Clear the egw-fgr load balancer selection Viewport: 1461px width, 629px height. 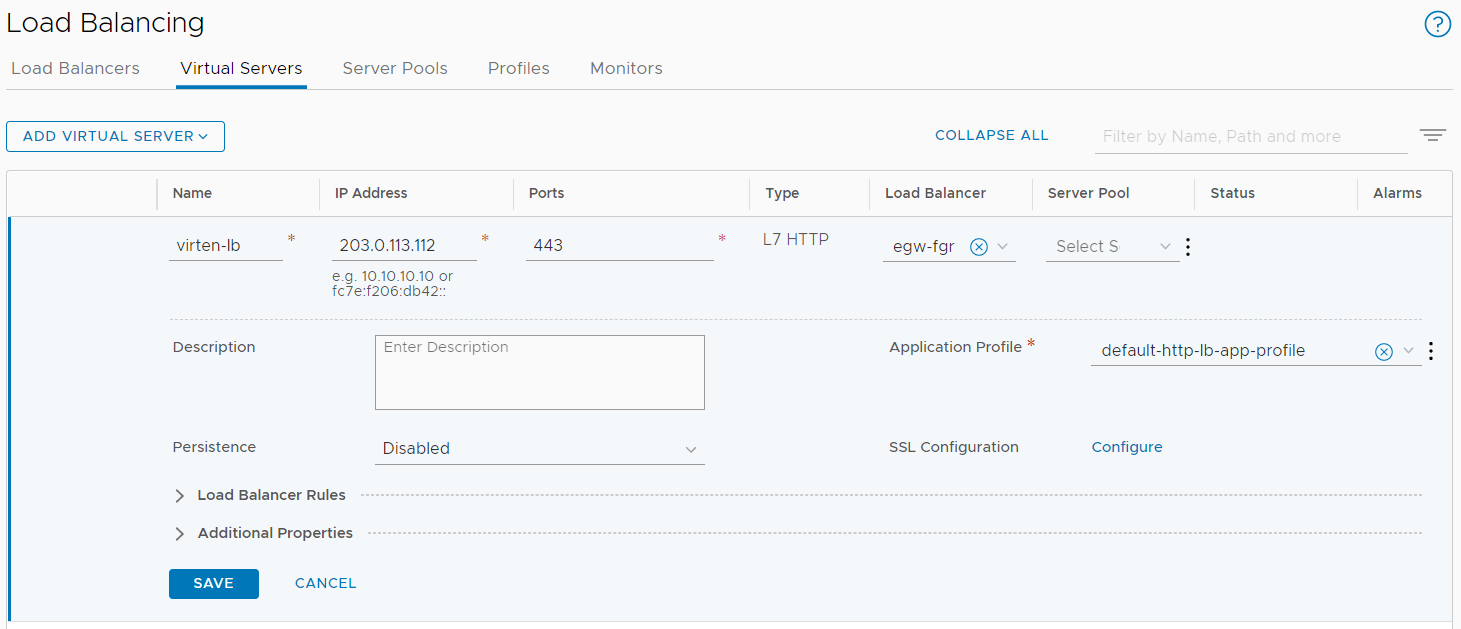979,246
